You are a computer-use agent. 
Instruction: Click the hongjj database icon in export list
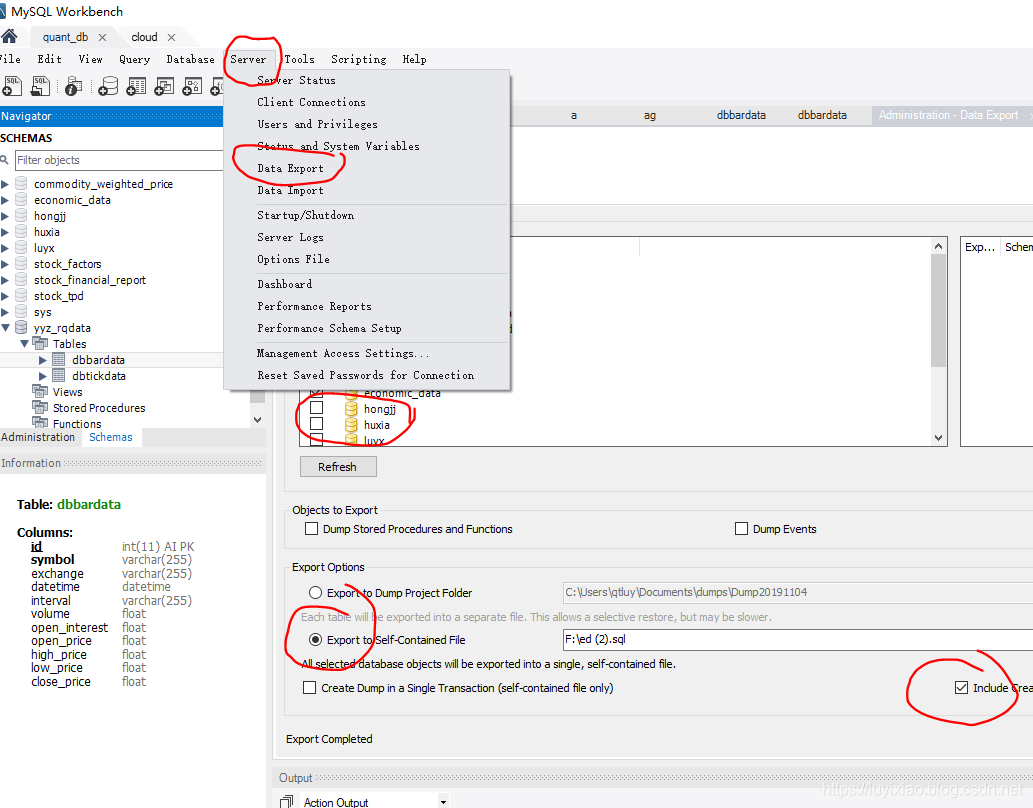point(351,409)
